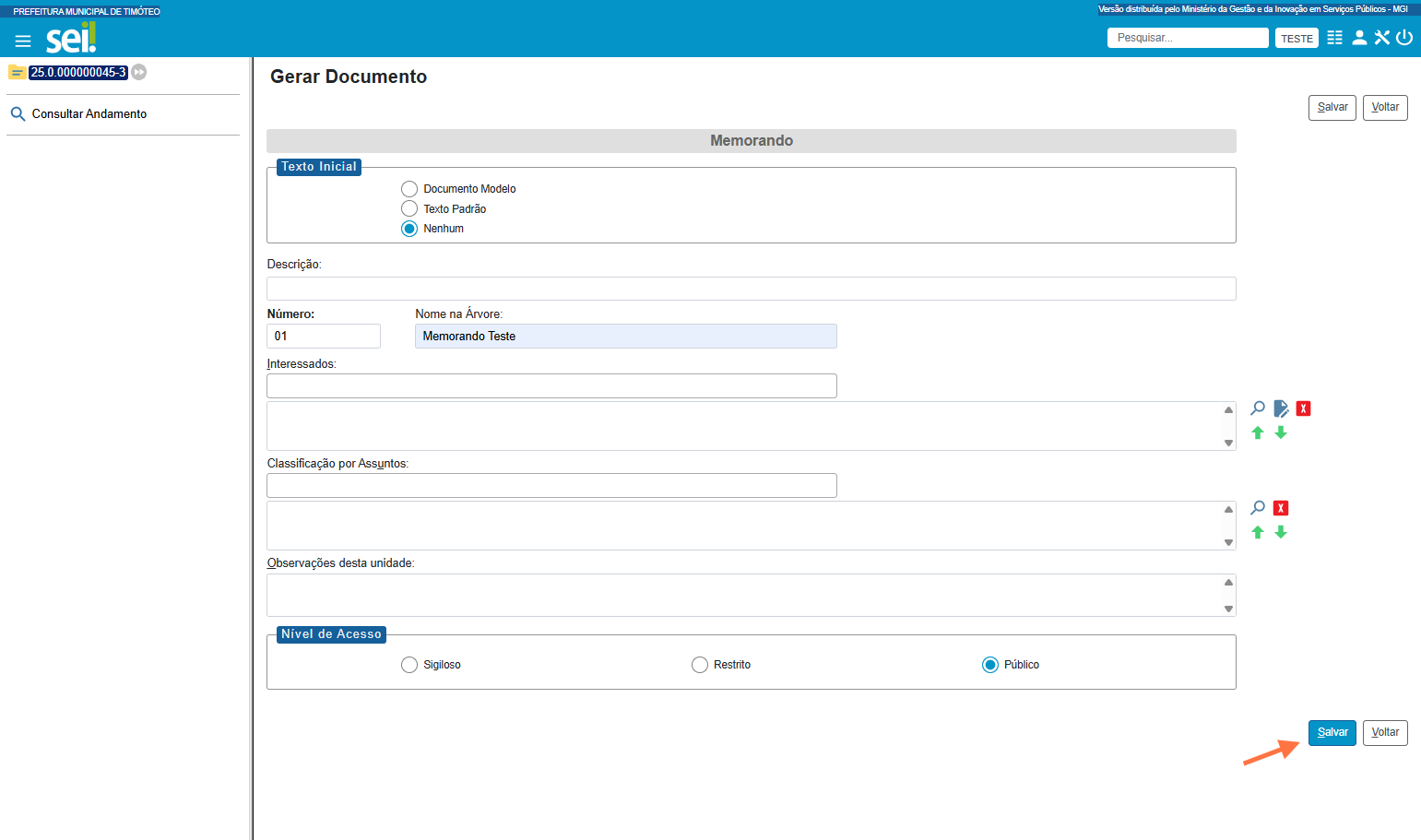This screenshot has height=840, width=1421.
Task: Click the bottom Voltar button
Action: (1385, 732)
